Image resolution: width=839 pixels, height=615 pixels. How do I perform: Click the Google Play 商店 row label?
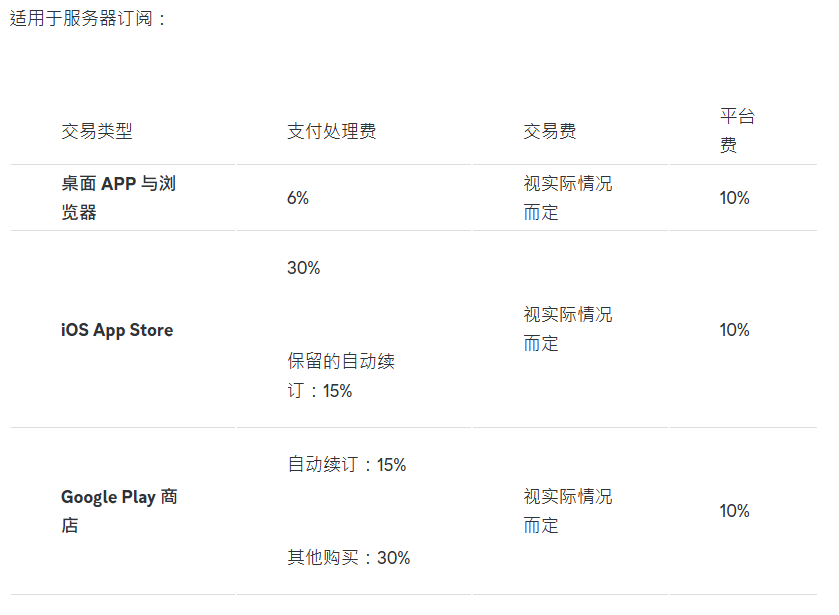pyautogui.click(x=119, y=511)
